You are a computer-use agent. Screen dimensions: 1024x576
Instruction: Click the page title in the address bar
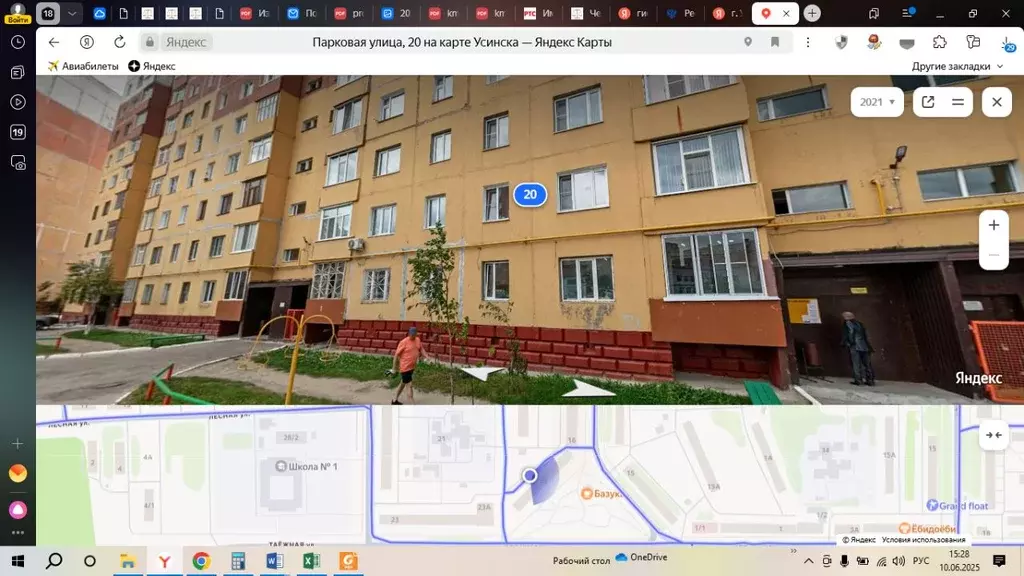pyautogui.click(x=462, y=42)
